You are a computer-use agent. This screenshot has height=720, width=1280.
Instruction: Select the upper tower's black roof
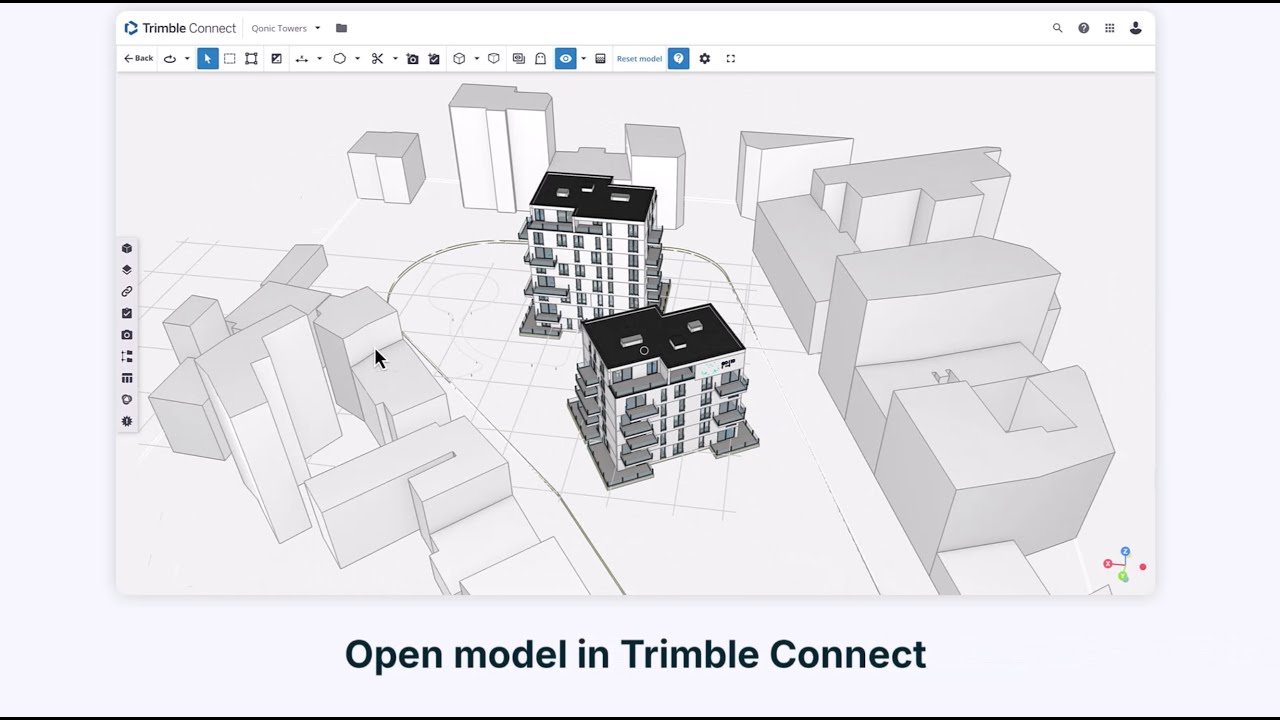pyautogui.click(x=592, y=197)
